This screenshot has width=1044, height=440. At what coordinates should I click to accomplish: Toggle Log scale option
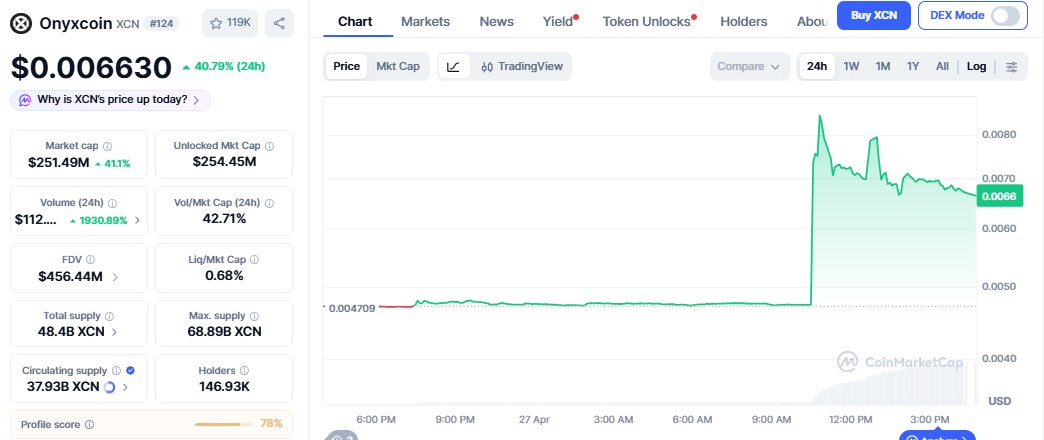coord(977,67)
